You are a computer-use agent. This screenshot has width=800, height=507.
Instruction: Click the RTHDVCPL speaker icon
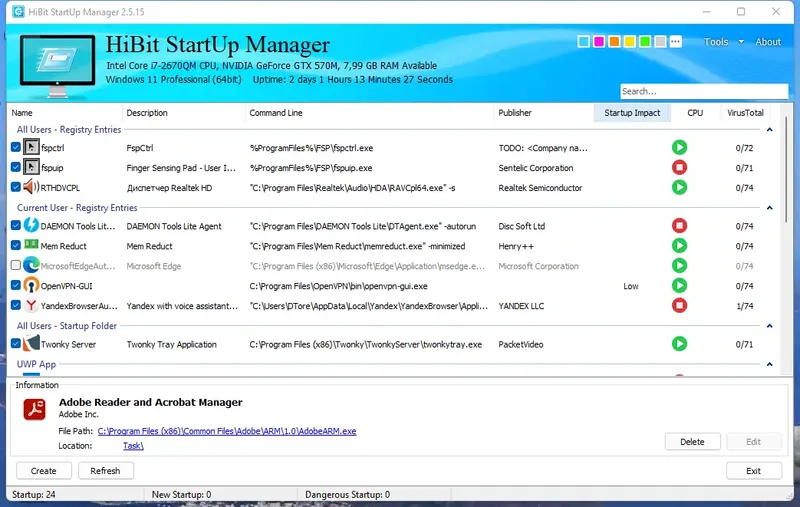point(31,187)
